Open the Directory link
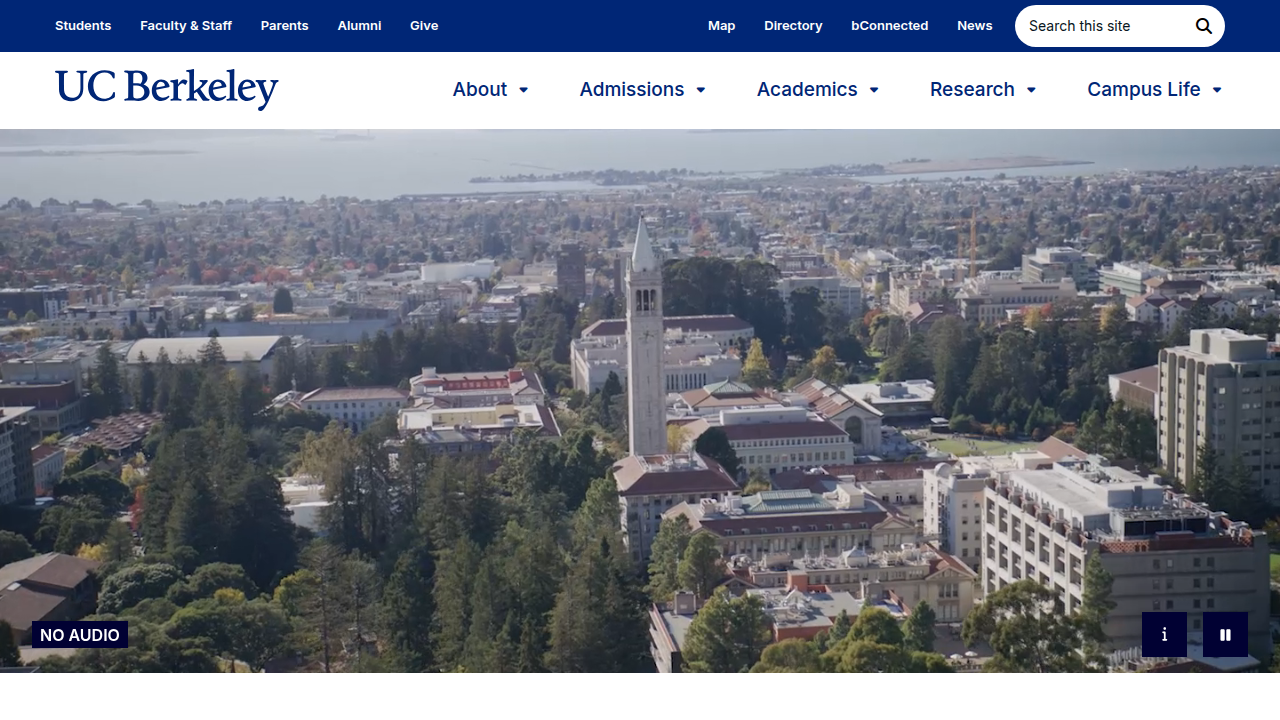The height and width of the screenshot is (720, 1280). (x=793, y=26)
